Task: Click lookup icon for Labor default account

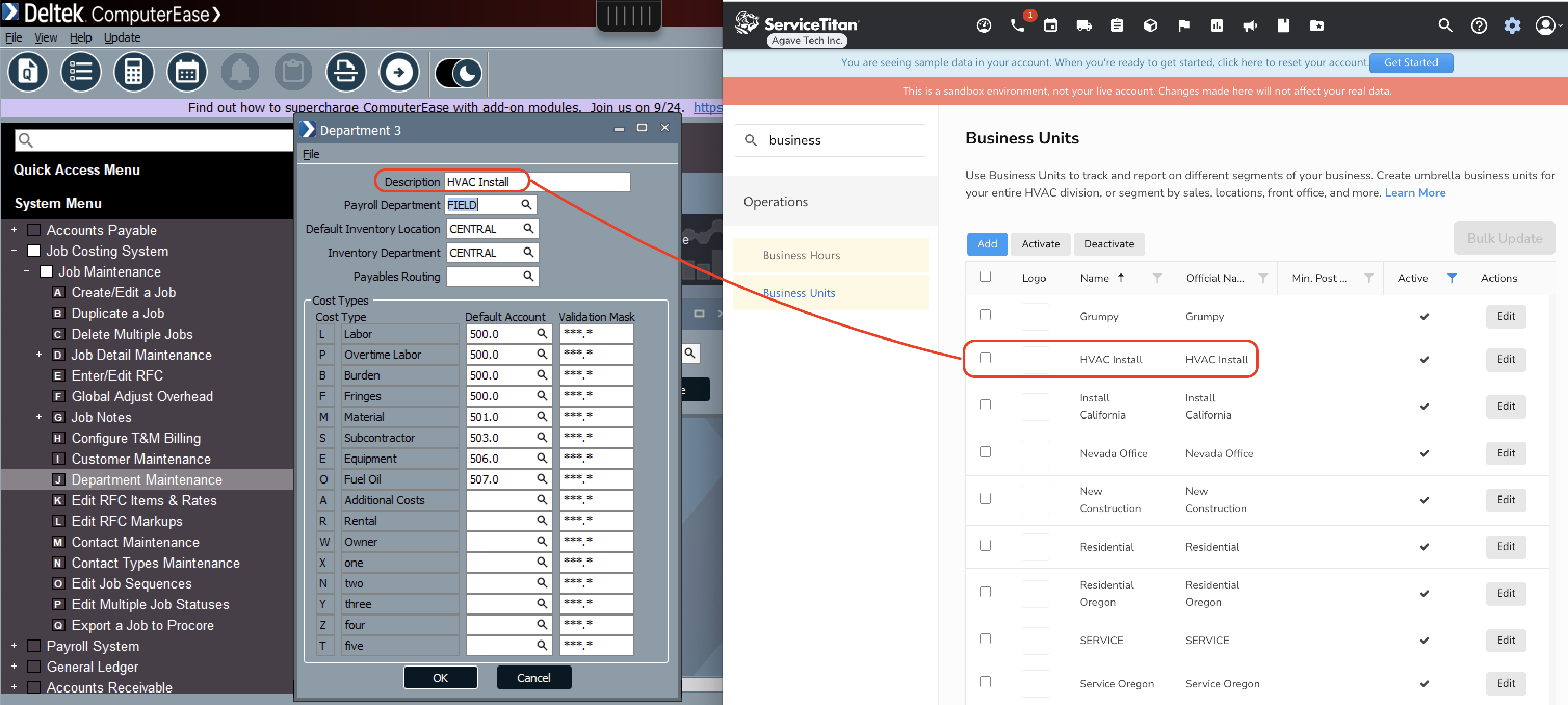Action: tap(542, 334)
